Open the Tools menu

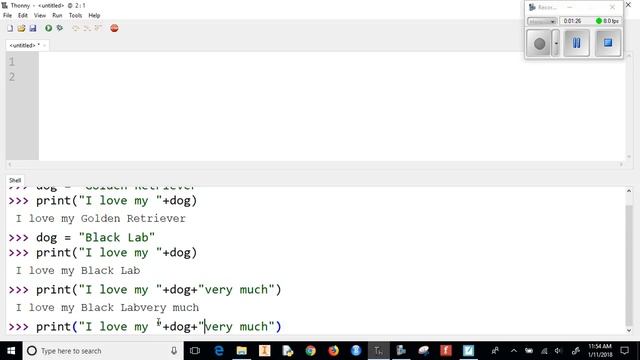click(75, 16)
